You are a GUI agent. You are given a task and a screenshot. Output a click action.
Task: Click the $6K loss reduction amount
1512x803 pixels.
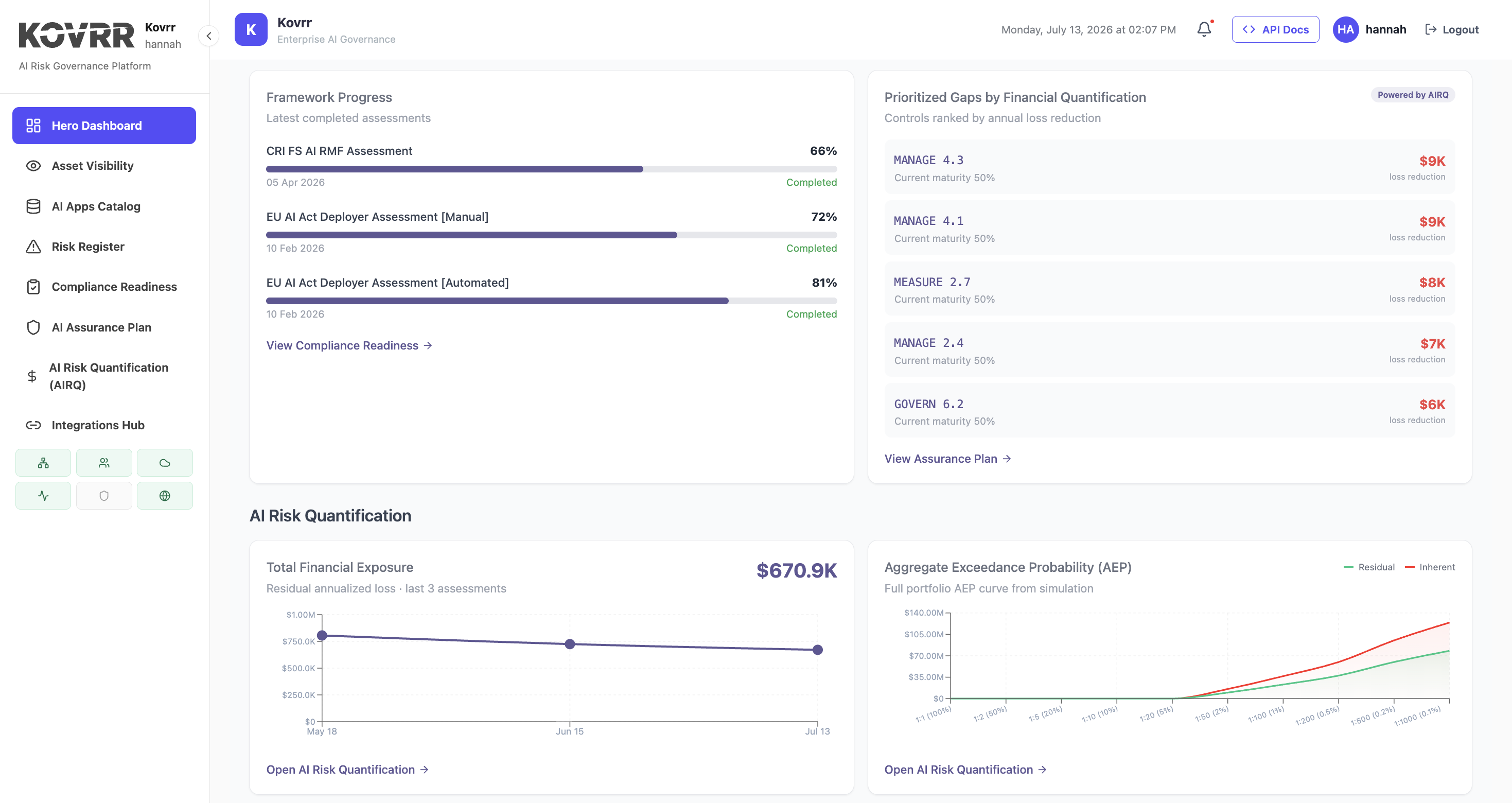pos(1432,405)
